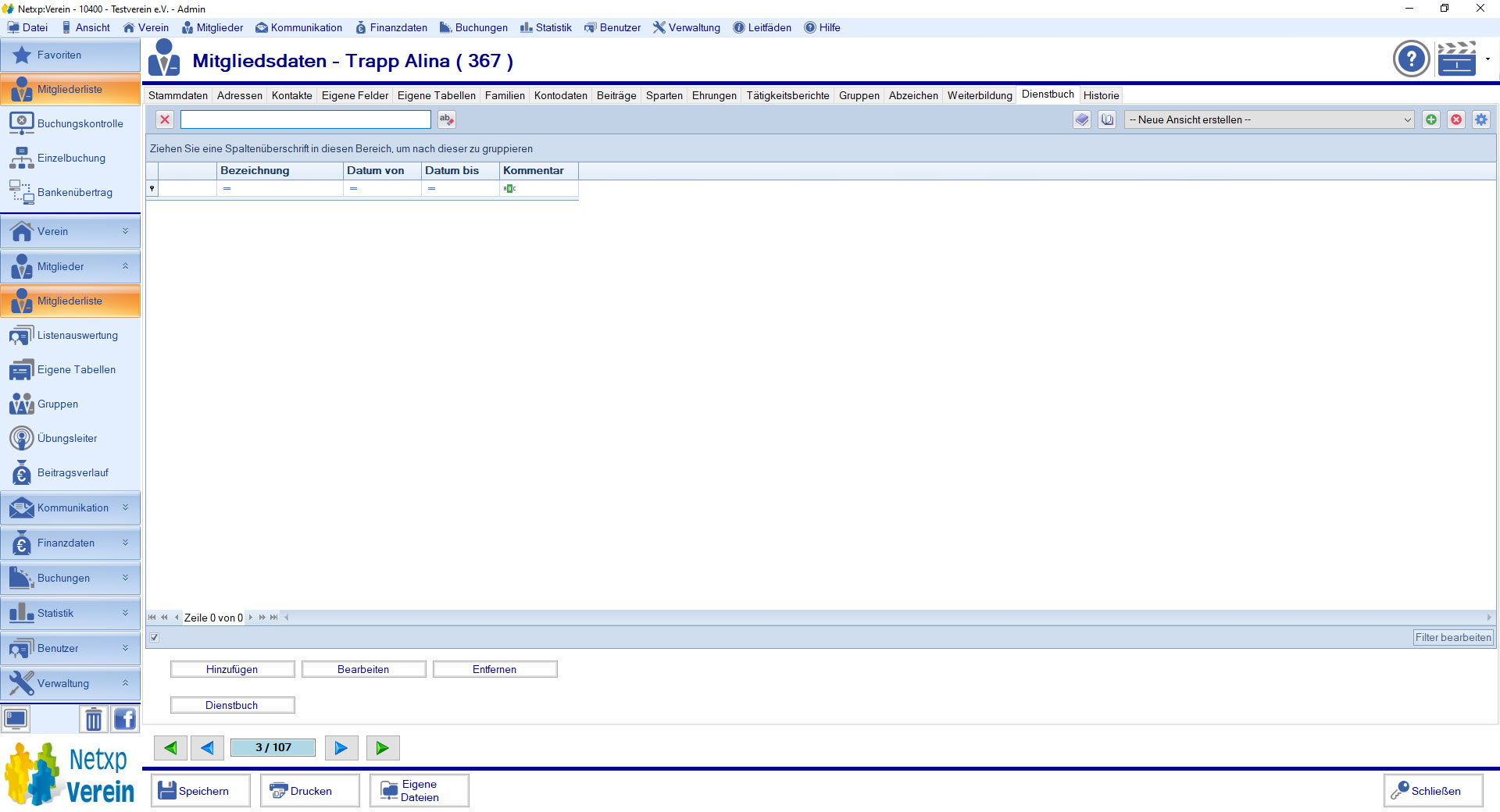
Task: Collapse the Mitglieder sidebar section
Action: (70, 267)
